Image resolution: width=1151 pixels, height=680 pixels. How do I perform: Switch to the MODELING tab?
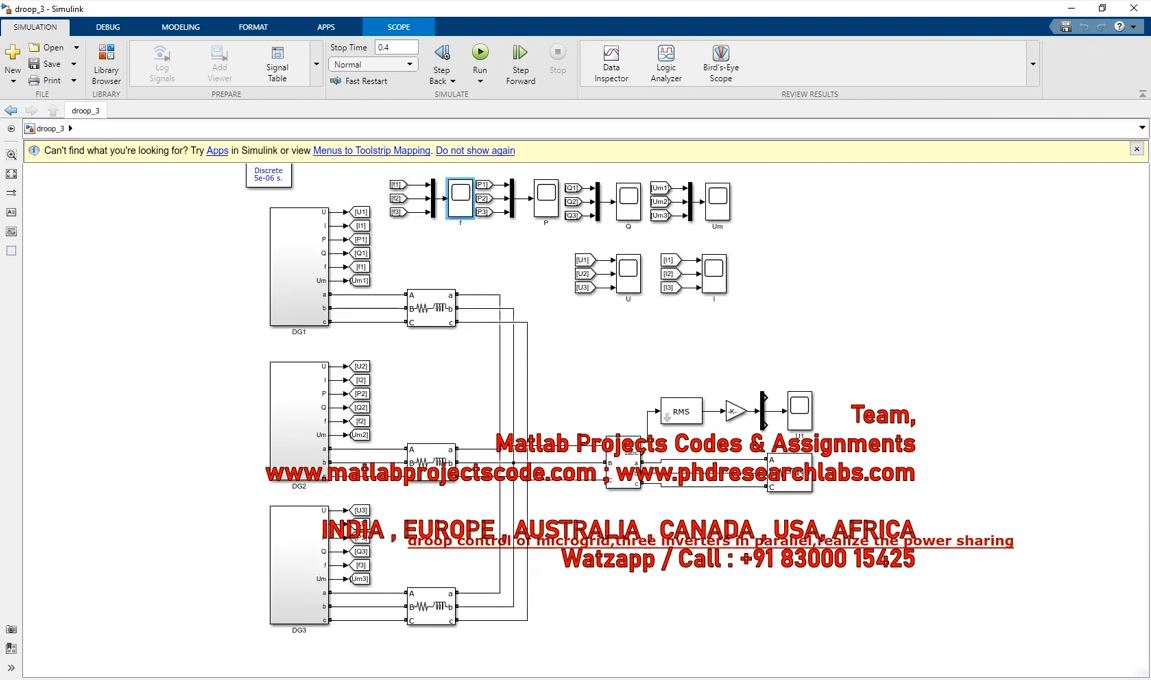point(180,27)
